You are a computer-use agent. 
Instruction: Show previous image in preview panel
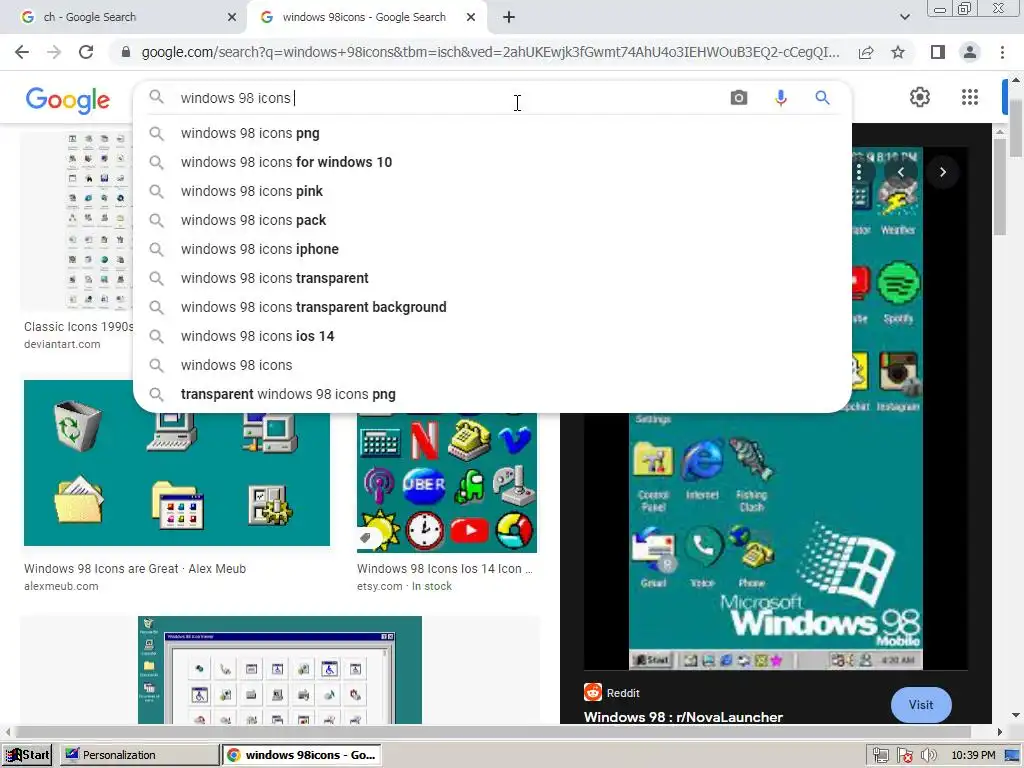tap(901, 172)
